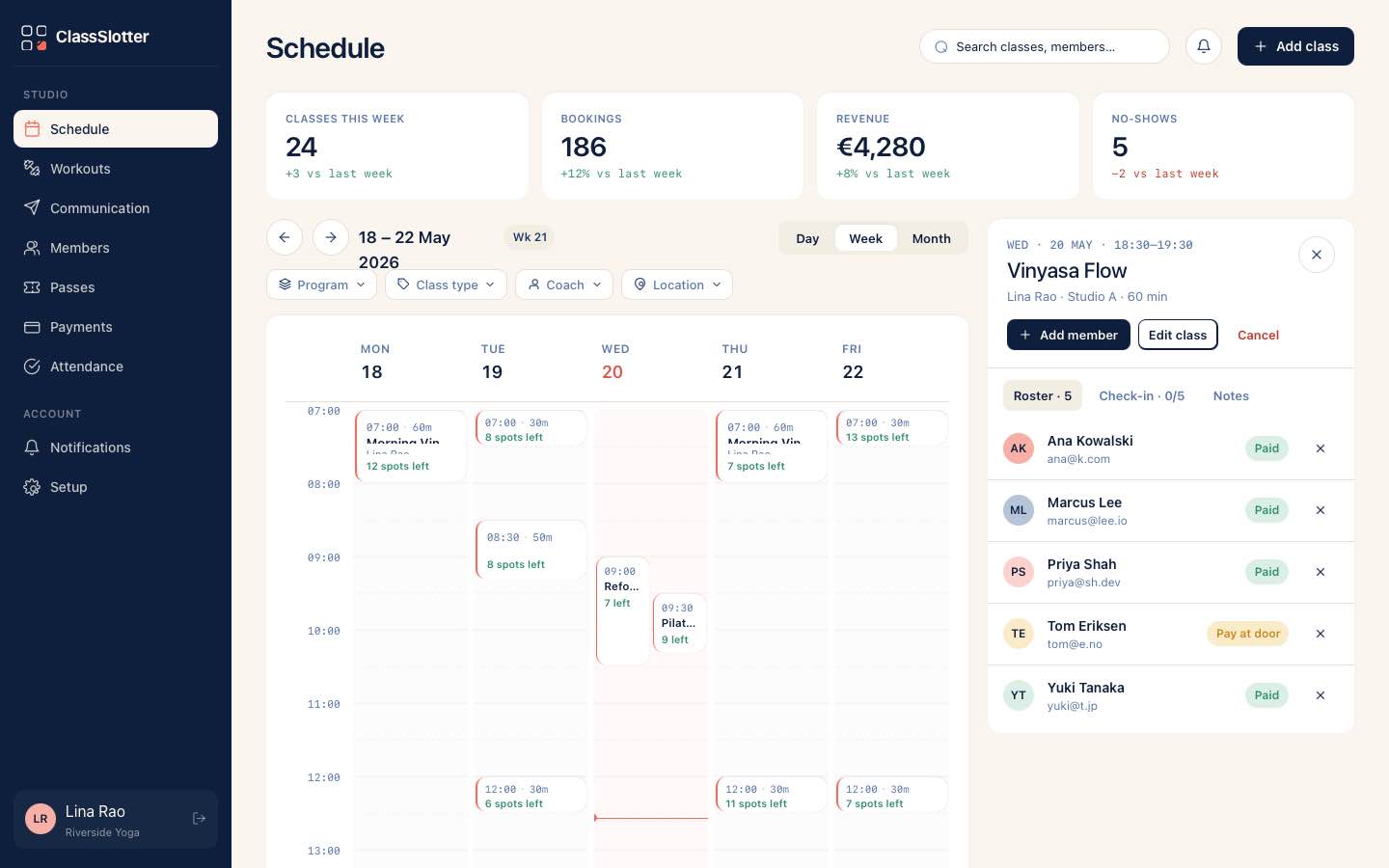Select the Notes tab

coord(1231,395)
